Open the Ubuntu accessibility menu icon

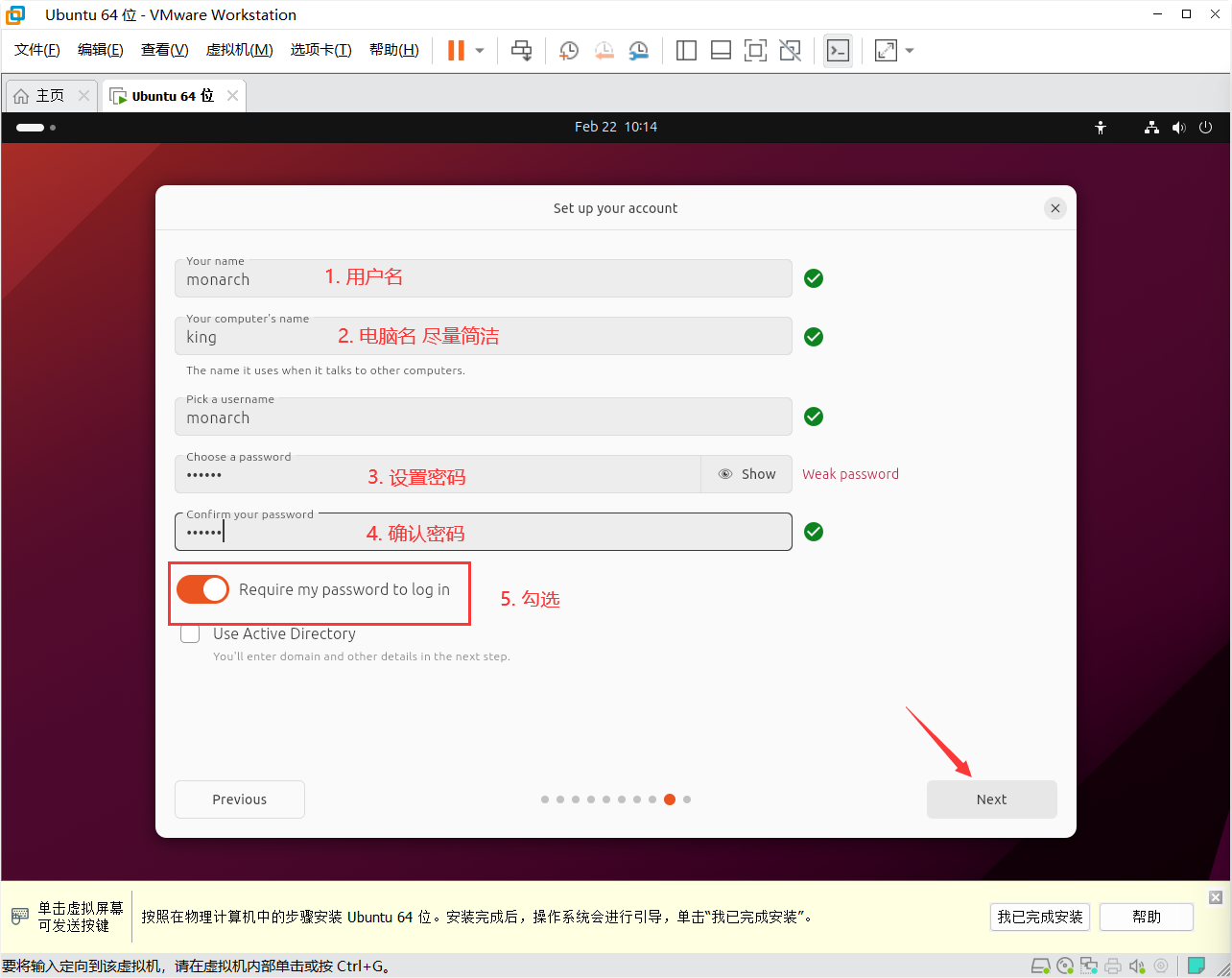[x=1101, y=127]
